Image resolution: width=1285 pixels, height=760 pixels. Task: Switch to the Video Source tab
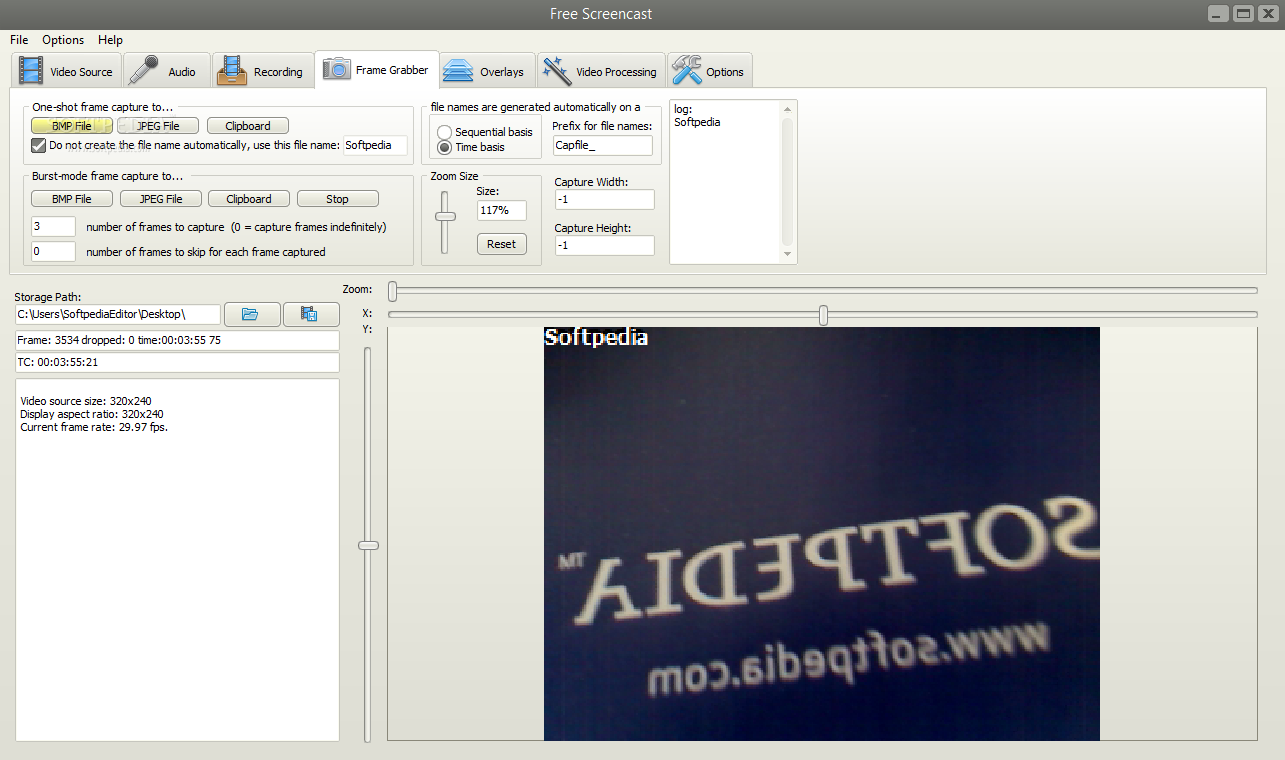pyautogui.click(x=66, y=71)
